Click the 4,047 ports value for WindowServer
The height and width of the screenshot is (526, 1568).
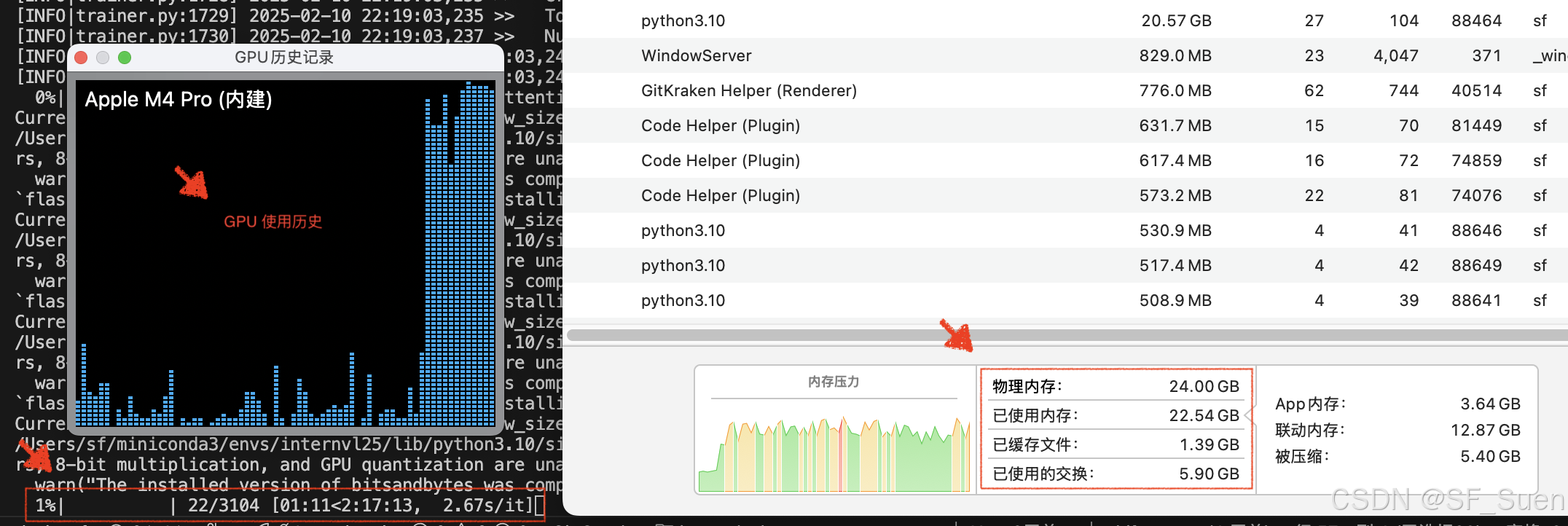coord(1396,55)
